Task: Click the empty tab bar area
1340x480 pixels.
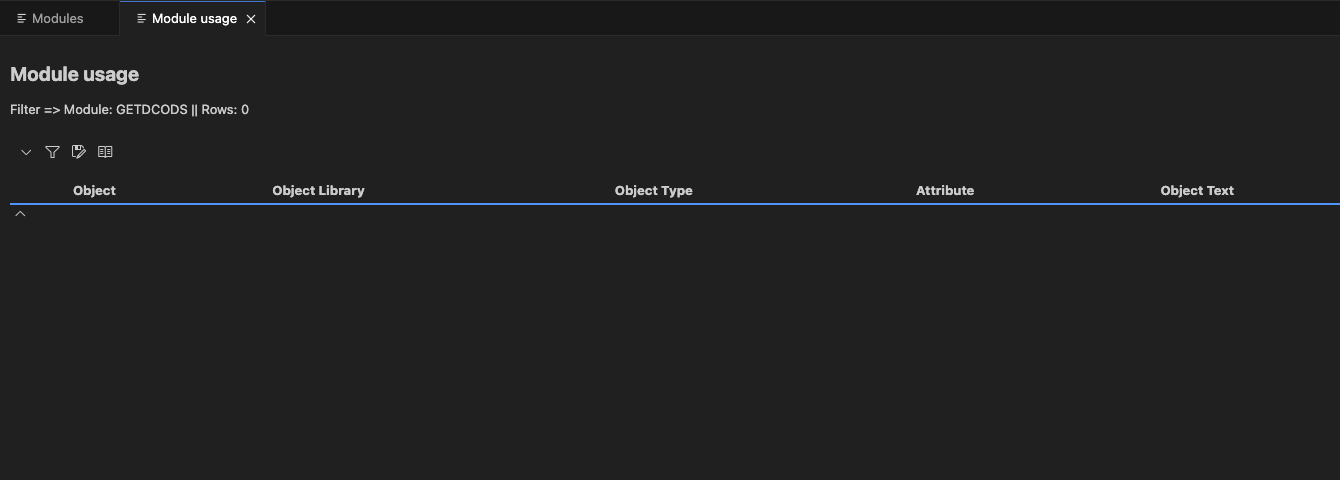Action: pyautogui.click(x=800, y=19)
